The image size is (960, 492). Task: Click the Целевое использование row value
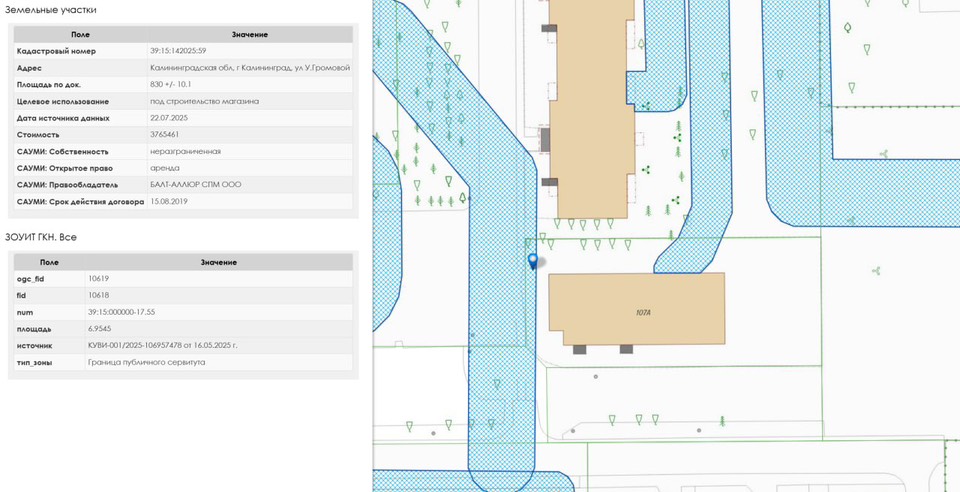point(204,101)
